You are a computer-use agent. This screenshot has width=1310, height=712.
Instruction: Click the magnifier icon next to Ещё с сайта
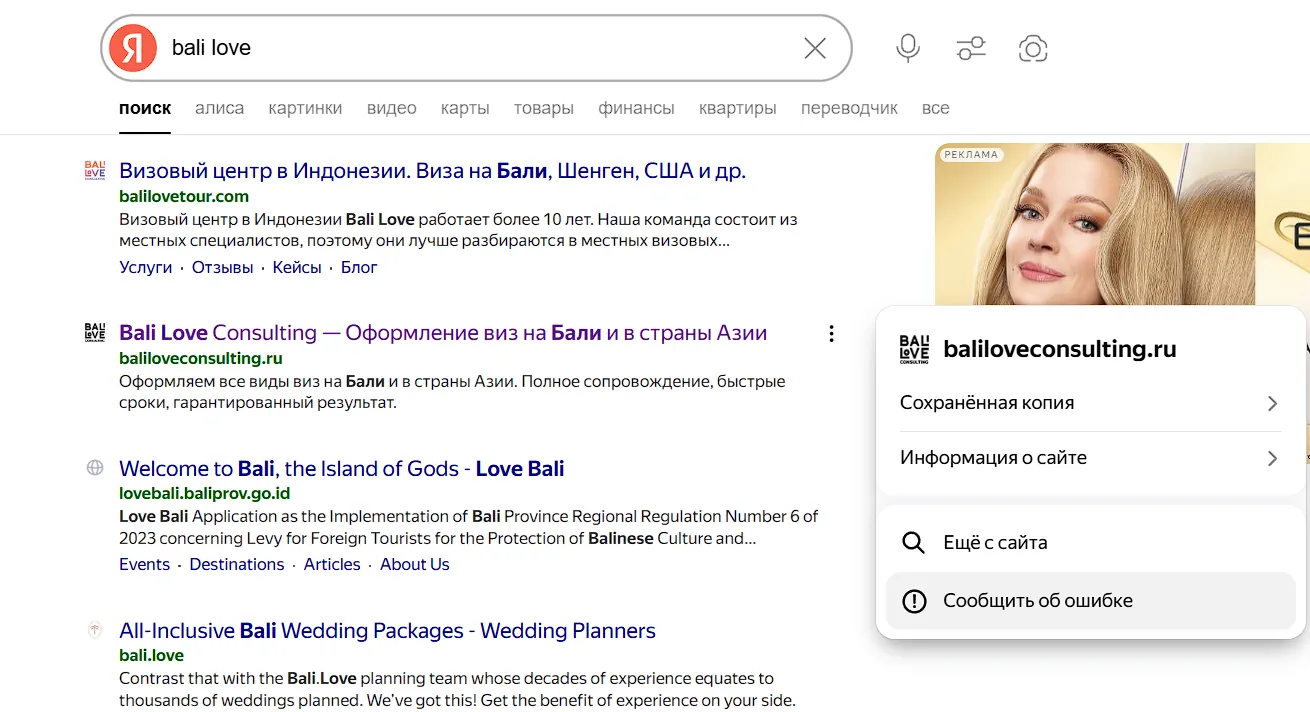(x=913, y=543)
